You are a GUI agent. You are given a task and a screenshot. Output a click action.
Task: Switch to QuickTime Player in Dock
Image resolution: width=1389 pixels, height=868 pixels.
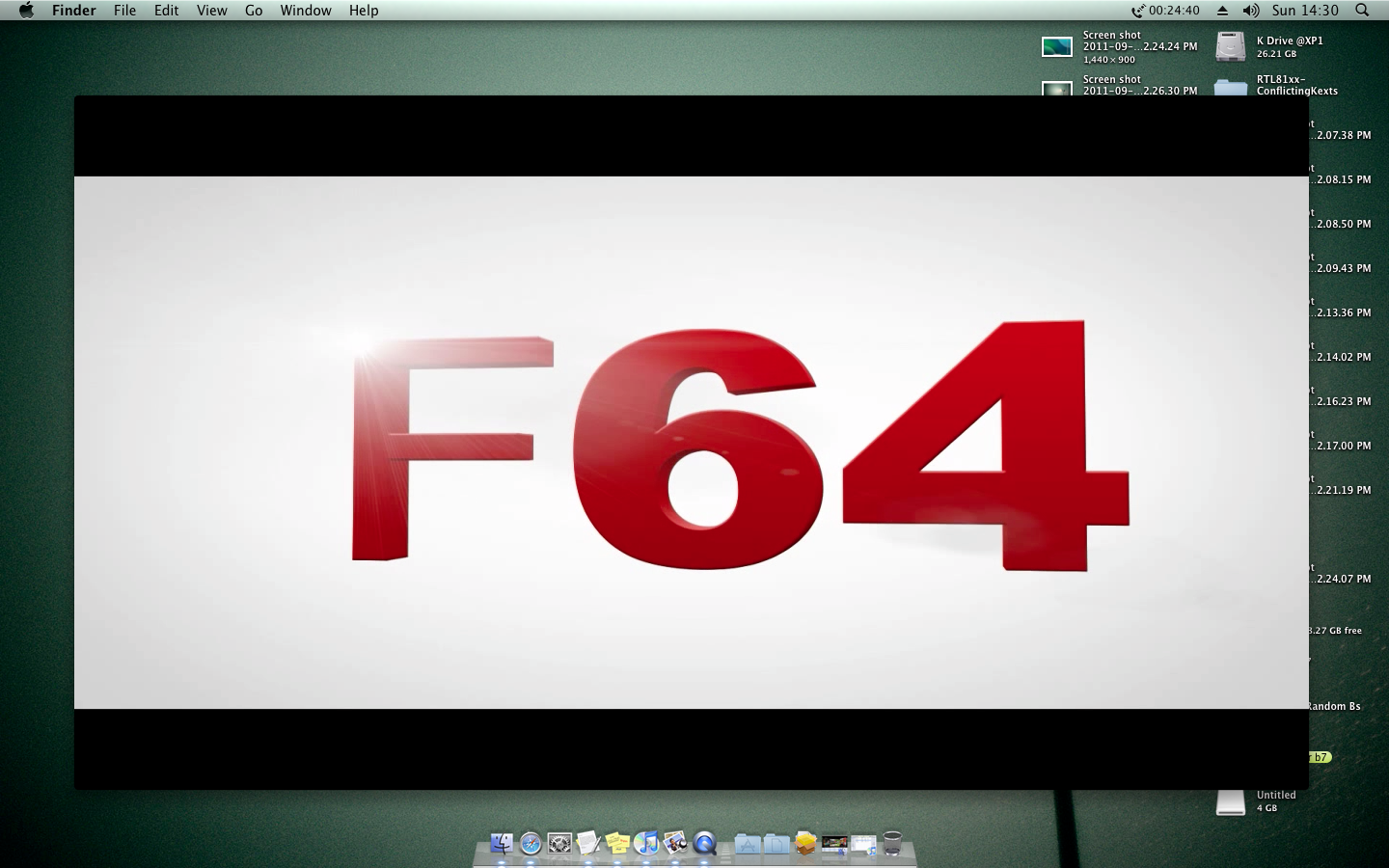pyautogui.click(x=704, y=844)
